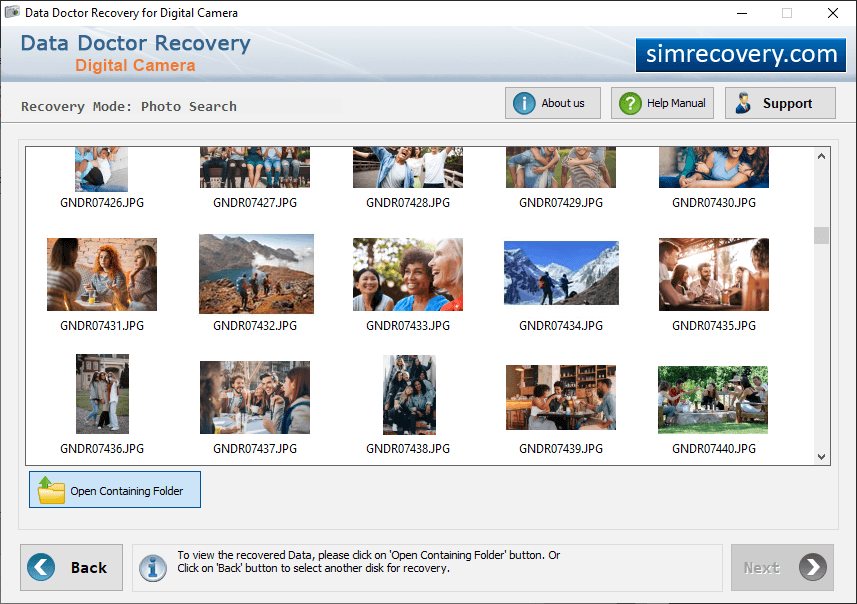Click the grey right-arrow Next icon
Screen dimensions: 857x604
tap(813, 567)
